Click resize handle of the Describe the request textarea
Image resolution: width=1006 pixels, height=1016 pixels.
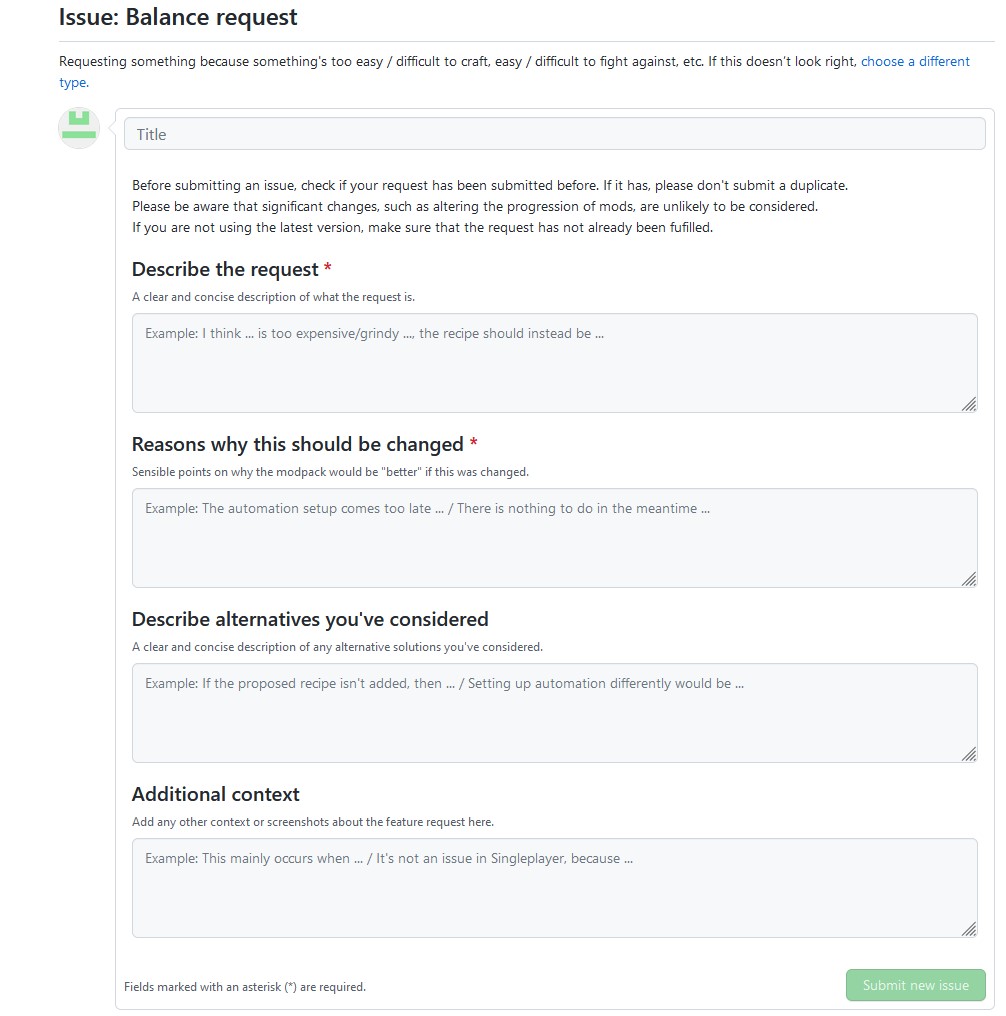[968, 404]
